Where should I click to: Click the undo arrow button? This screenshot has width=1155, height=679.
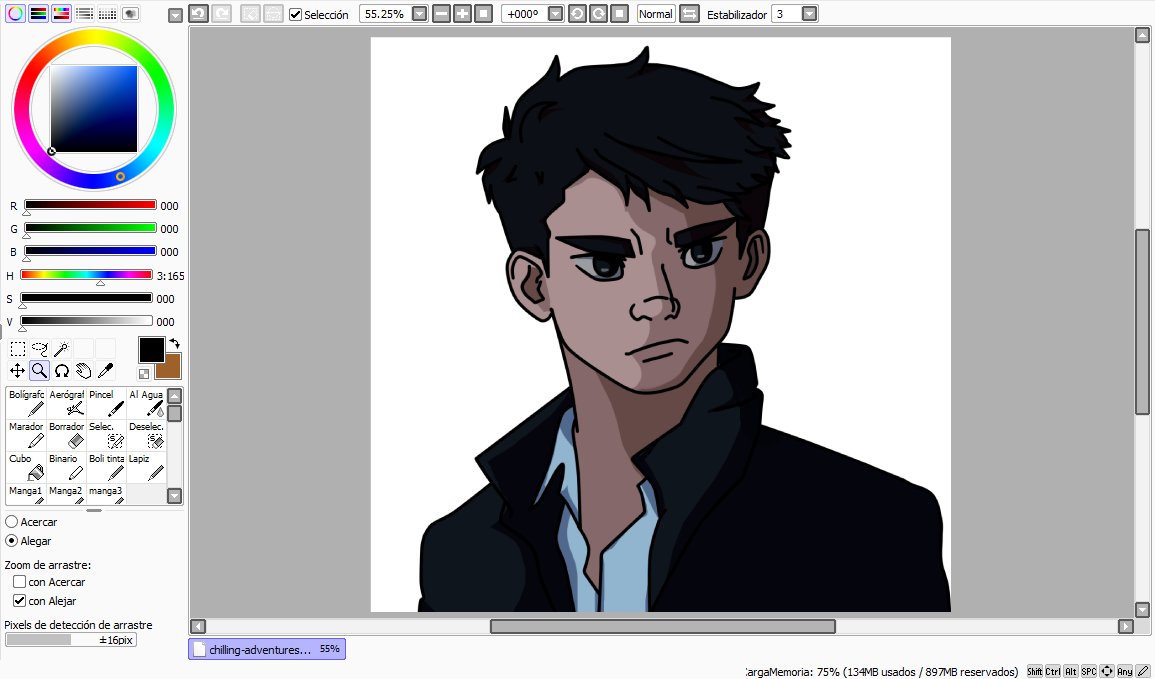(x=198, y=14)
